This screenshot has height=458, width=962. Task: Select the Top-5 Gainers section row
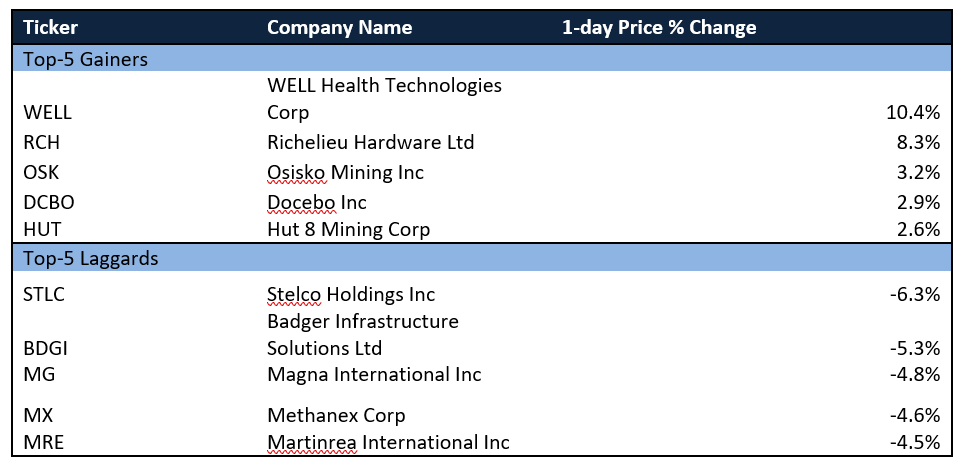click(x=481, y=59)
